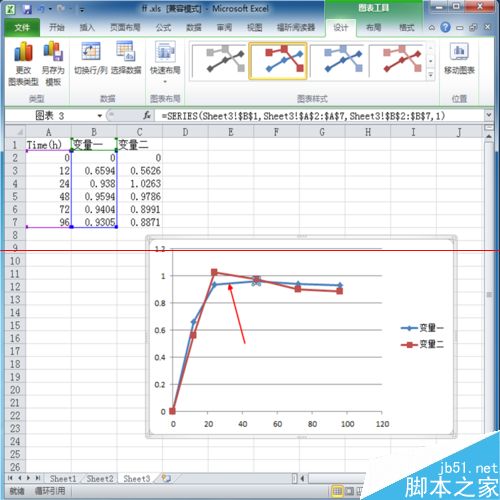500x500 pixels.
Task: Click the chart horizontal axis label 60
Action: pos(277,424)
